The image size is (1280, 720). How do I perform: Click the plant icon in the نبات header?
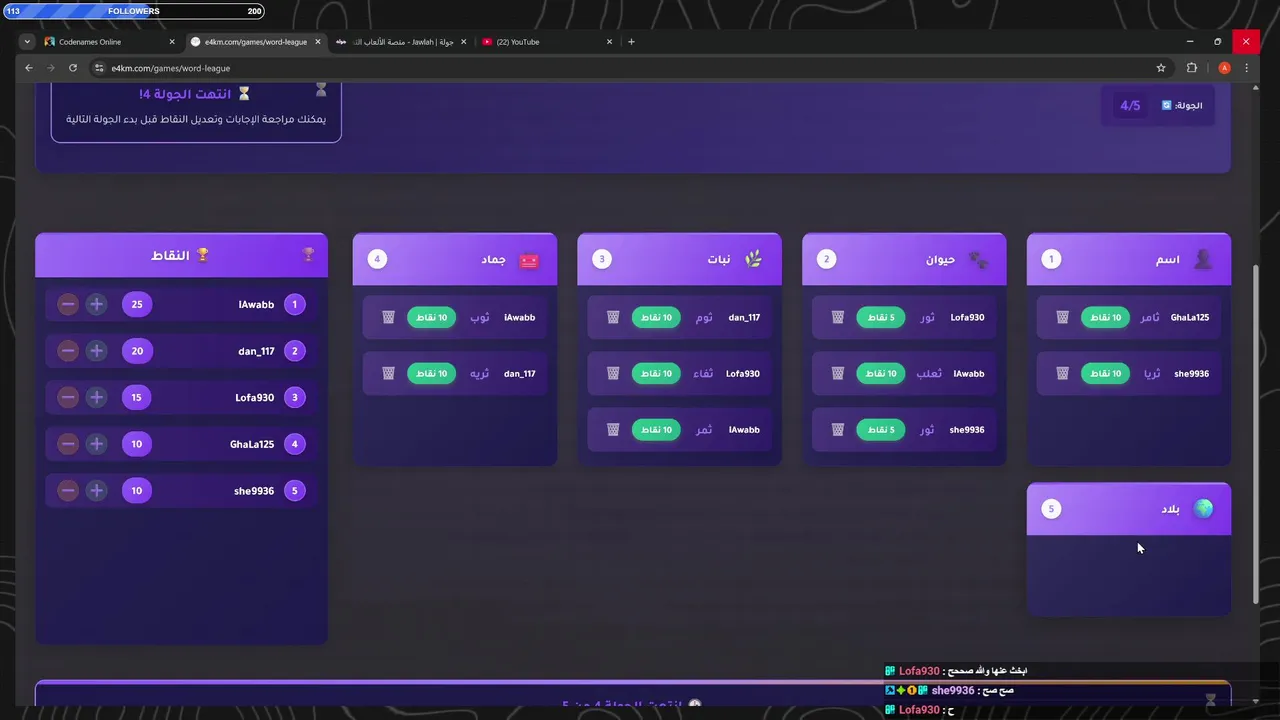753,259
